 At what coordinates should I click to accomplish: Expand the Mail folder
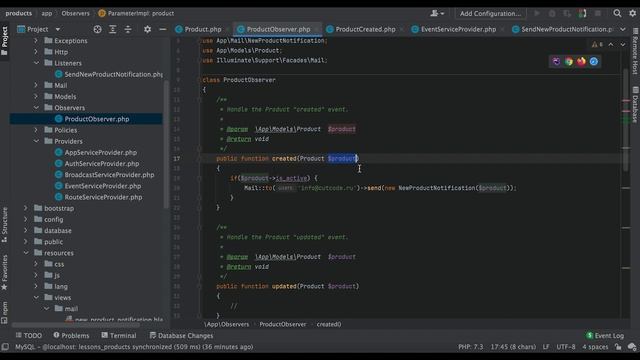point(36,85)
